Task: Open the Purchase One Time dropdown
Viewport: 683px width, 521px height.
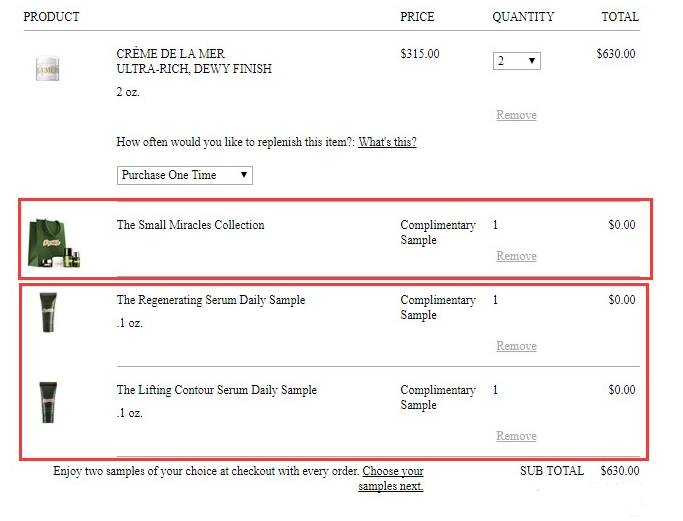Action: 185,175
